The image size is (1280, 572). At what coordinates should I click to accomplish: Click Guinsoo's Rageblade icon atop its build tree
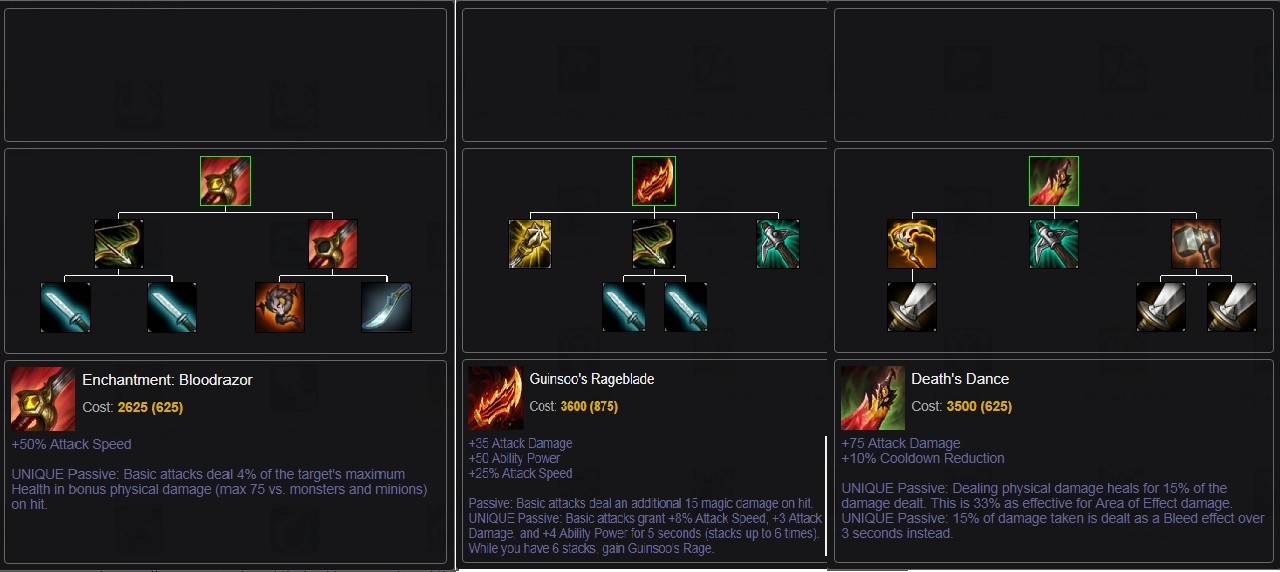[654, 181]
